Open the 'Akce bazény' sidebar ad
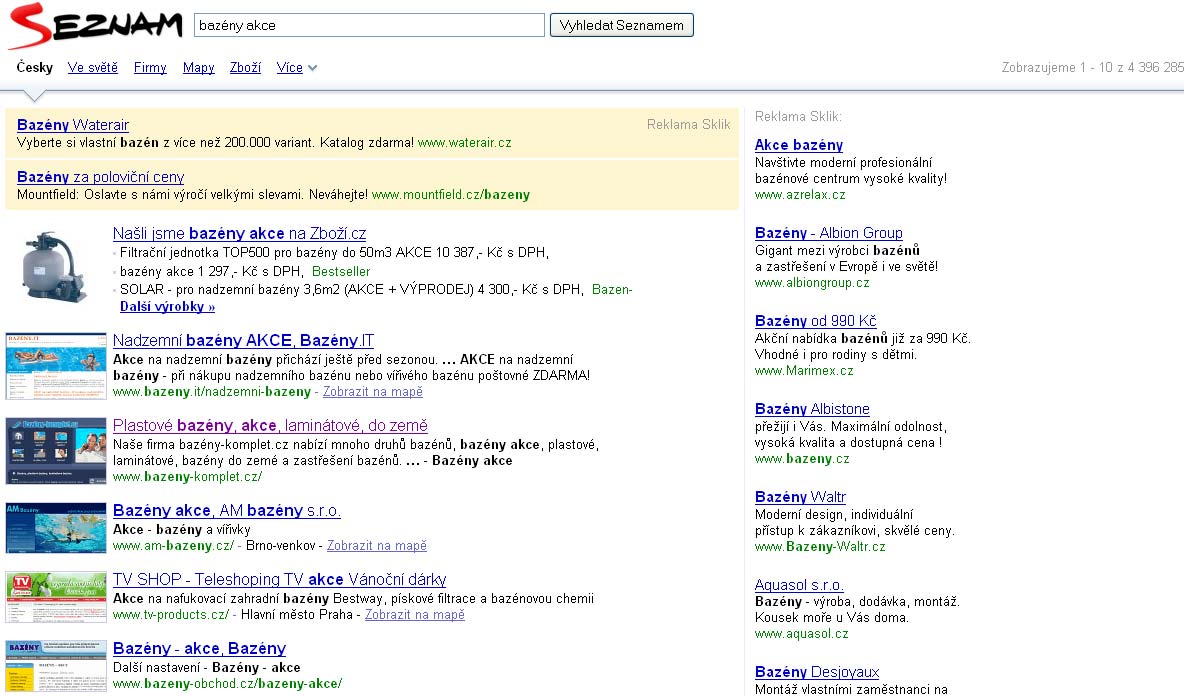This screenshot has width=1184, height=696. 799,145
